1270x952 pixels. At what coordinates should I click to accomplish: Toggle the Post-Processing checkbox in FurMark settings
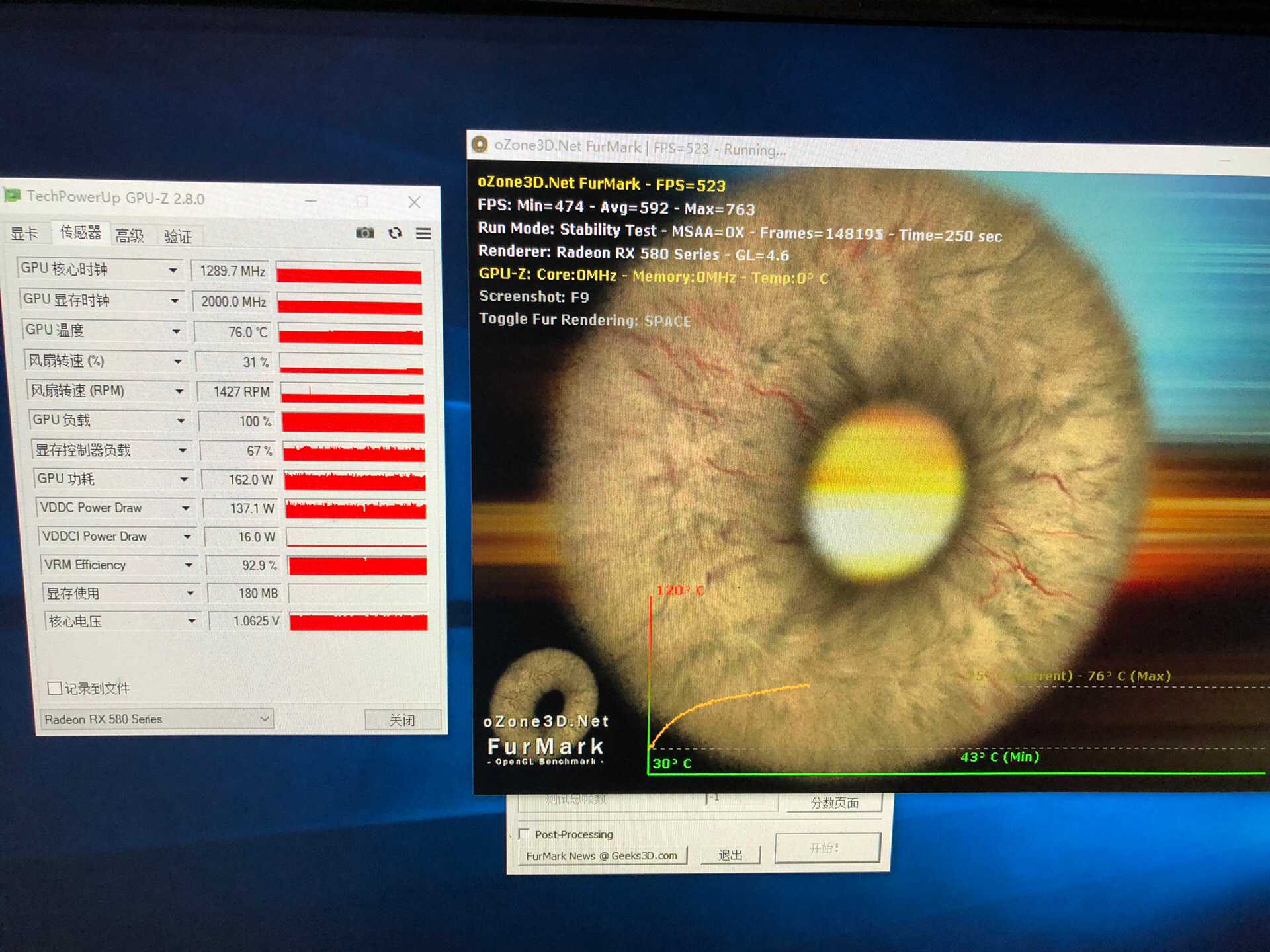pyautogui.click(x=524, y=834)
